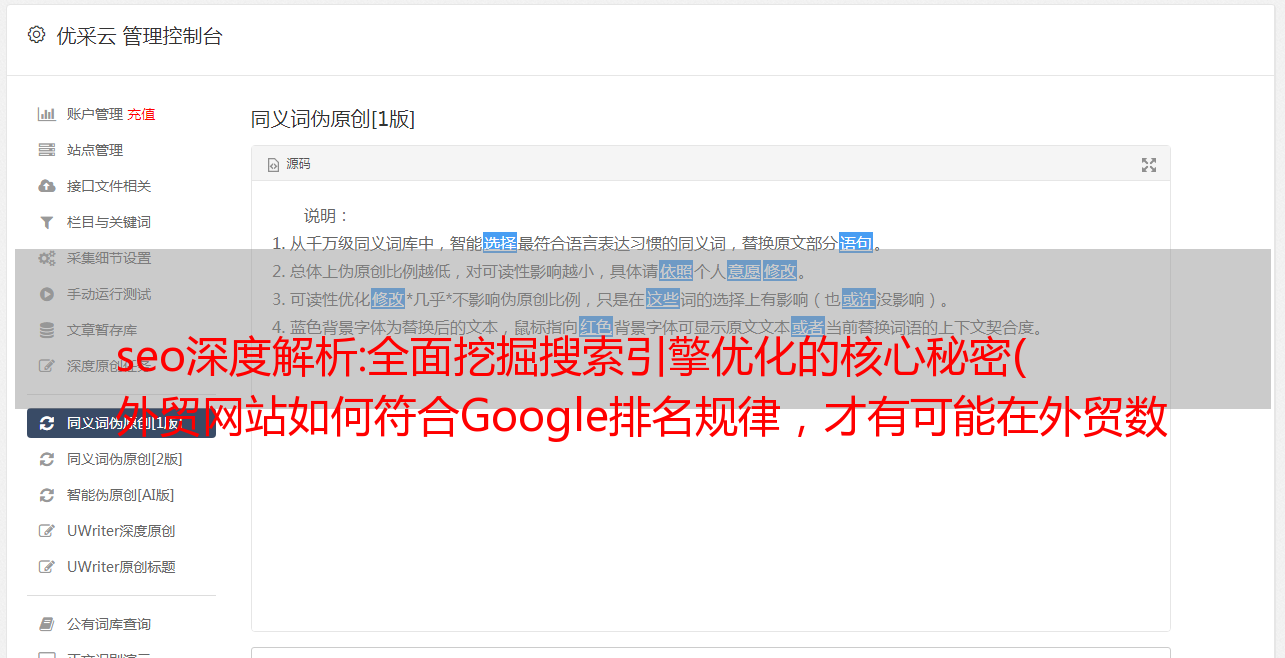Click the 文章暂存库 database icon
Viewport: 1285px width, 658px height.
point(46,330)
